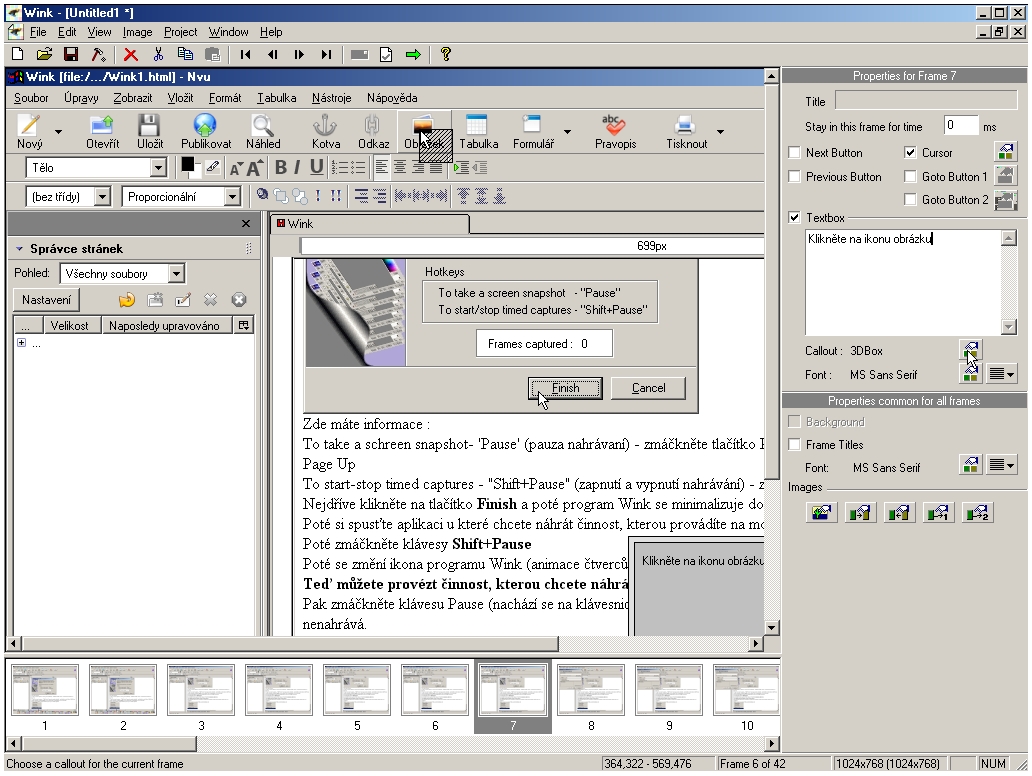
Task: Open the File menu
Action: point(38,32)
